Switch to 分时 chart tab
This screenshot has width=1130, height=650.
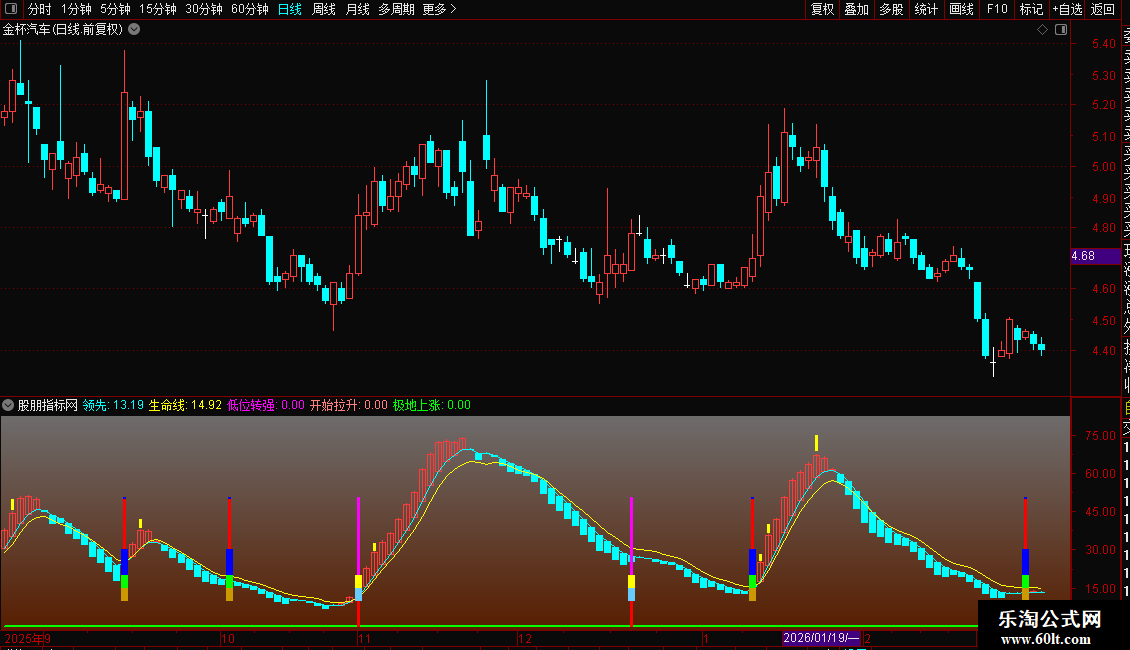pyautogui.click(x=40, y=9)
